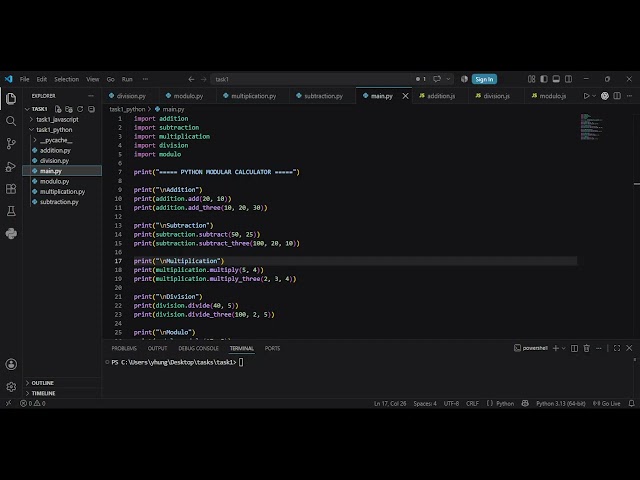Expand the OUTLINE section

42,383
